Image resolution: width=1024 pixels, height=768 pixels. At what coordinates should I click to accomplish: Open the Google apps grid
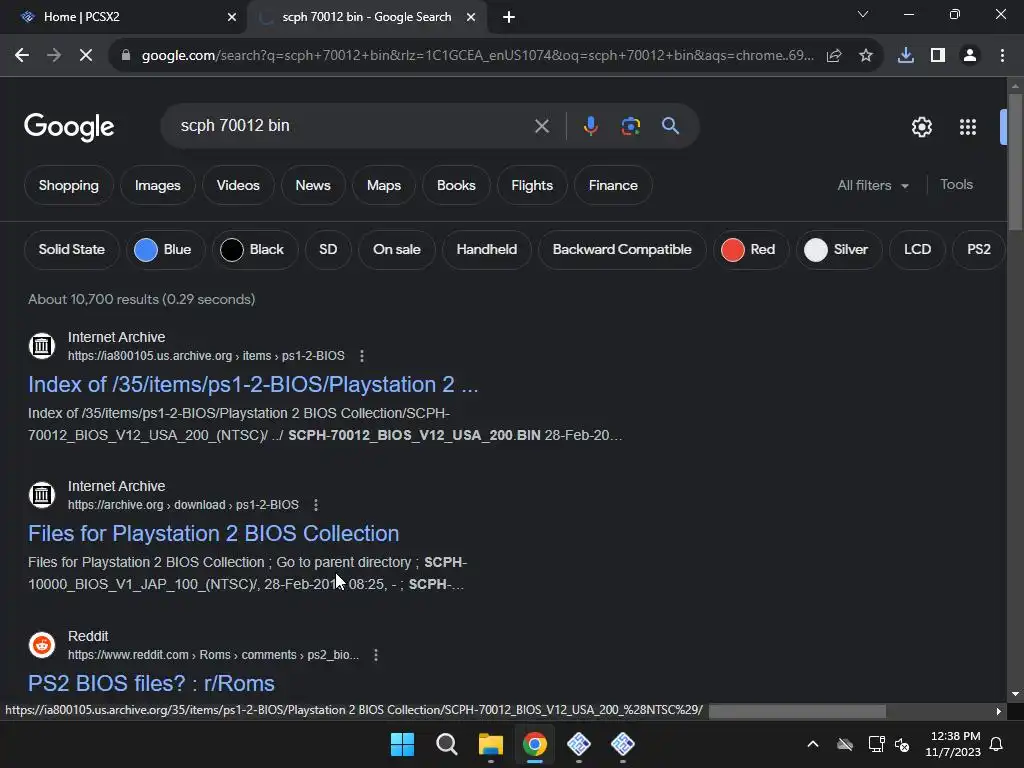(x=968, y=127)
